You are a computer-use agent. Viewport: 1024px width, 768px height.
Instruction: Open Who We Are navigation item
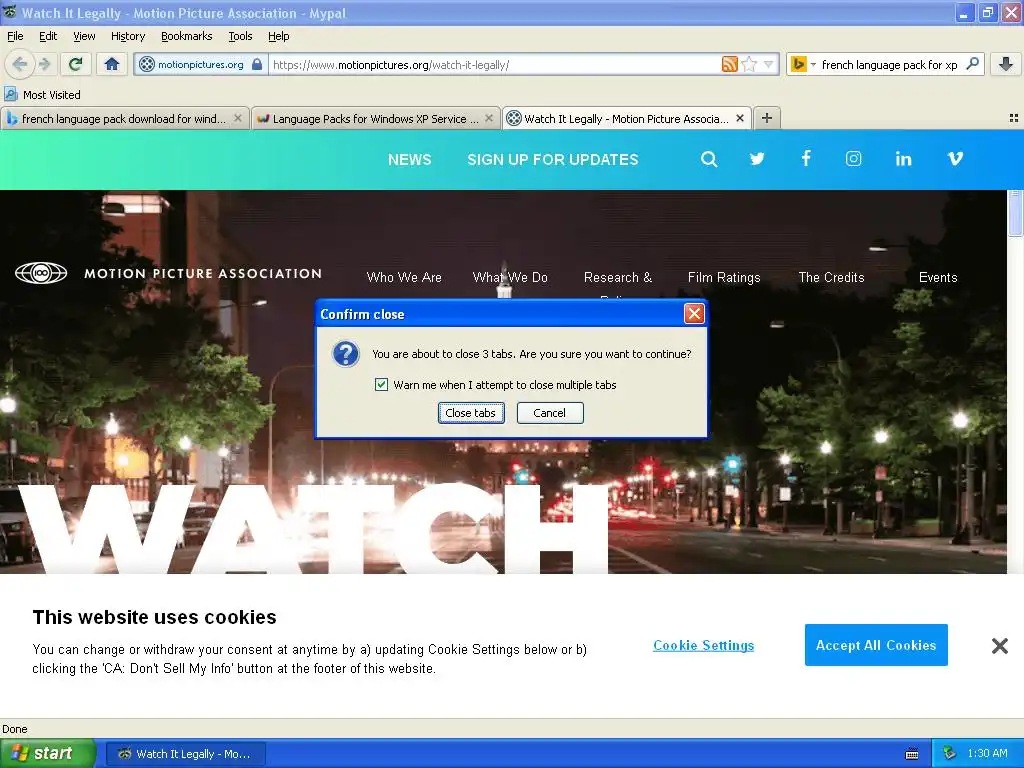point(404,278)
